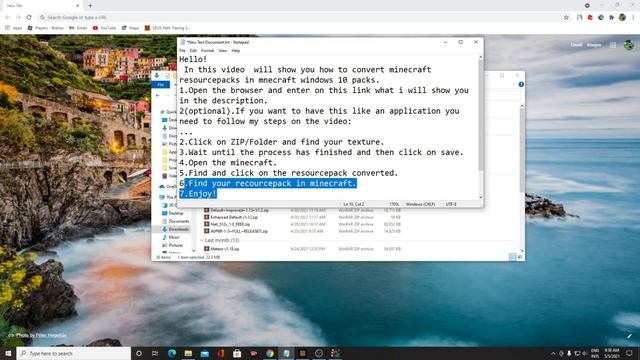Open Notepad File menu
Screen dimensions: 640x360
(x=182, y=51)
